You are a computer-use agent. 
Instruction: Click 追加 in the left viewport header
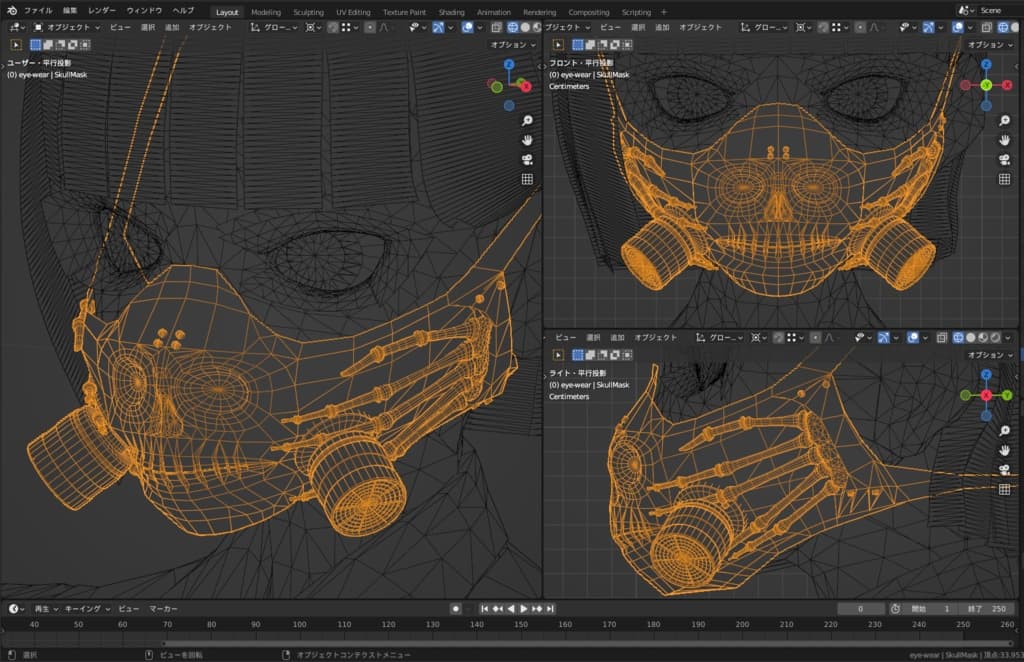tap(171, 27)
